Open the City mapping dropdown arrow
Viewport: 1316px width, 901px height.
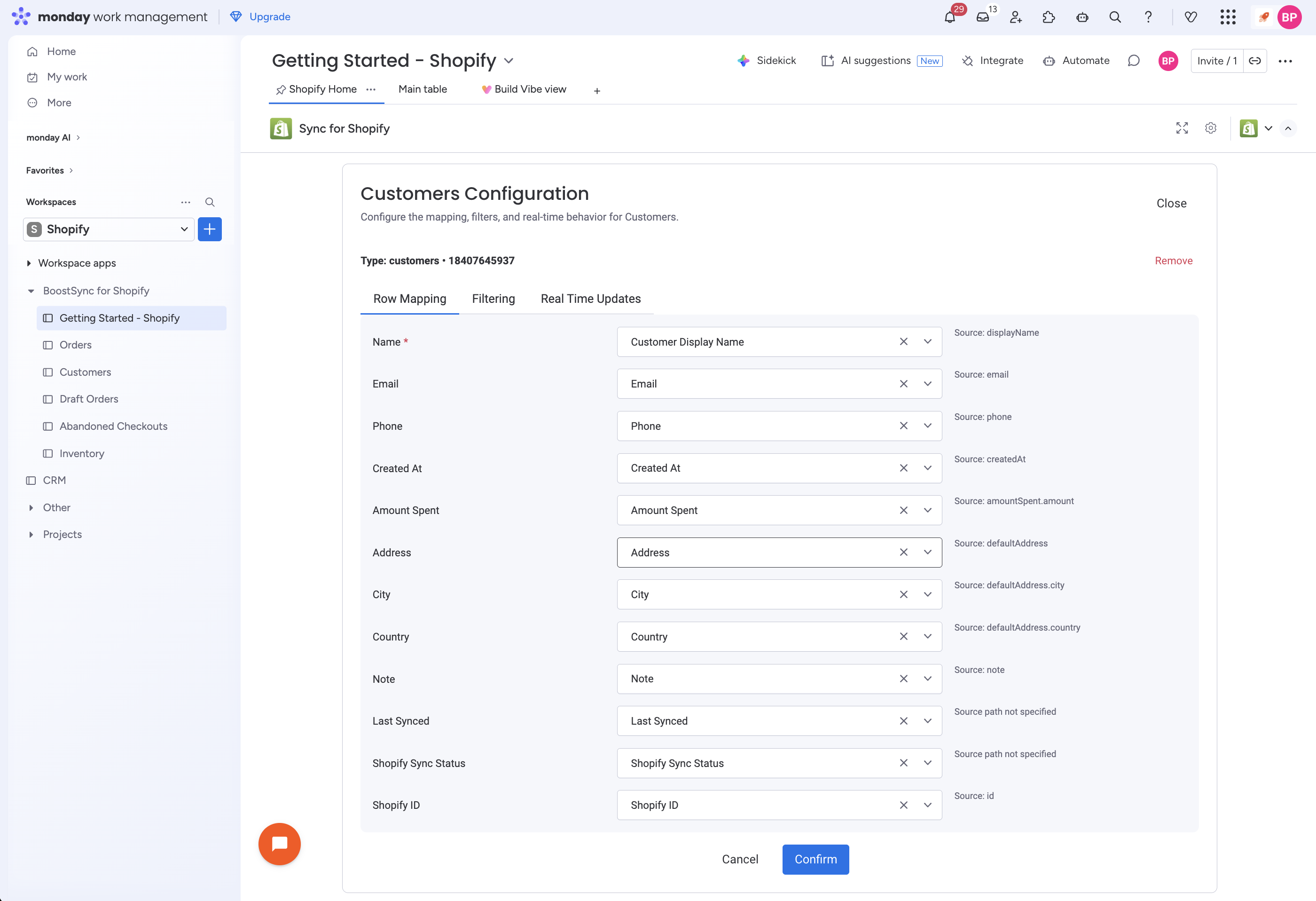click(x=927, y=594)
